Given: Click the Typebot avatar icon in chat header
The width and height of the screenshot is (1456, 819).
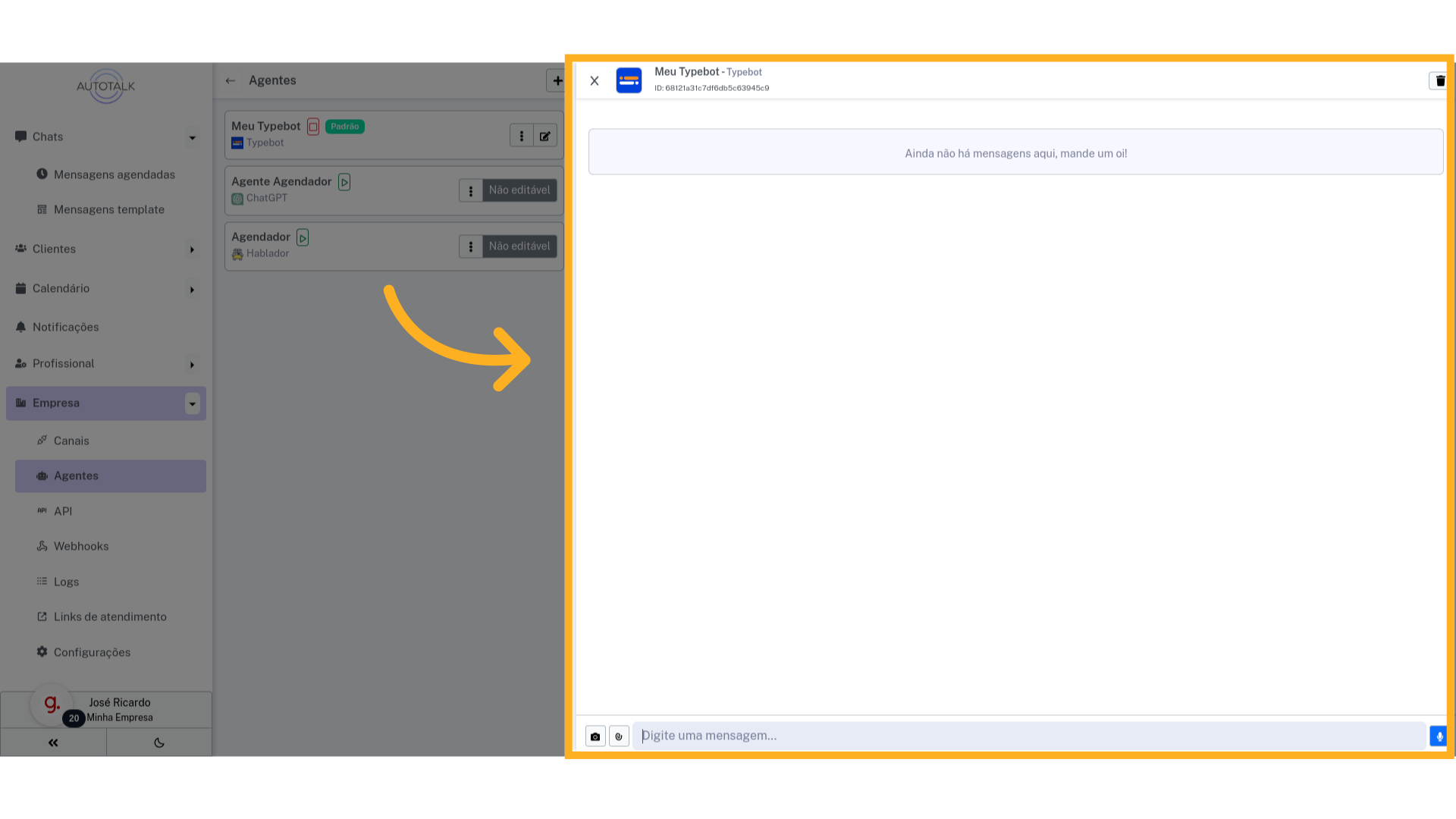Looking at the screenshot, I should (629, 80).
